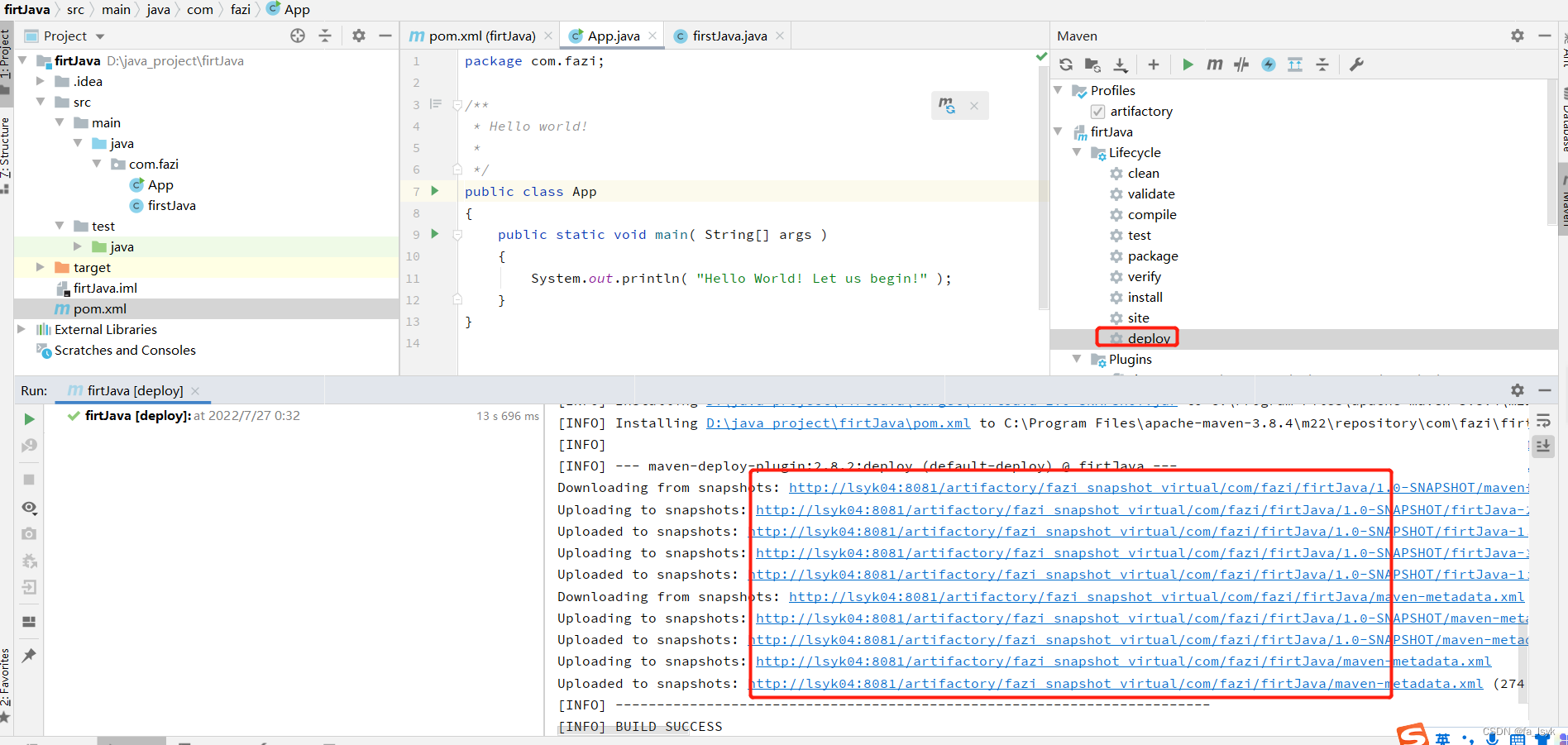Viewport: 1568px width, 745px height.
Task: Click inside Hello World string in editor
Action: pyautogui.click(x=811, y=279)
